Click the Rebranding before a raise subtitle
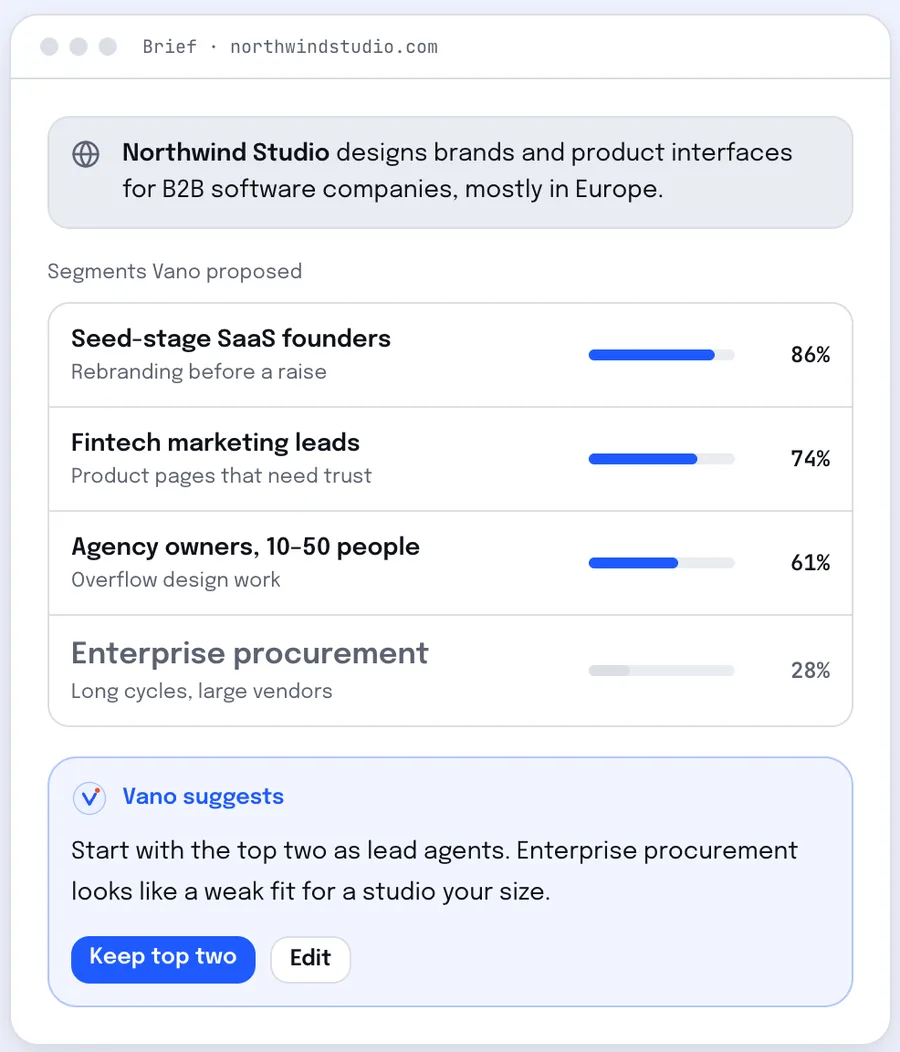The width and height of the screenshot is (900, 1052). click(x=199, y=372)
